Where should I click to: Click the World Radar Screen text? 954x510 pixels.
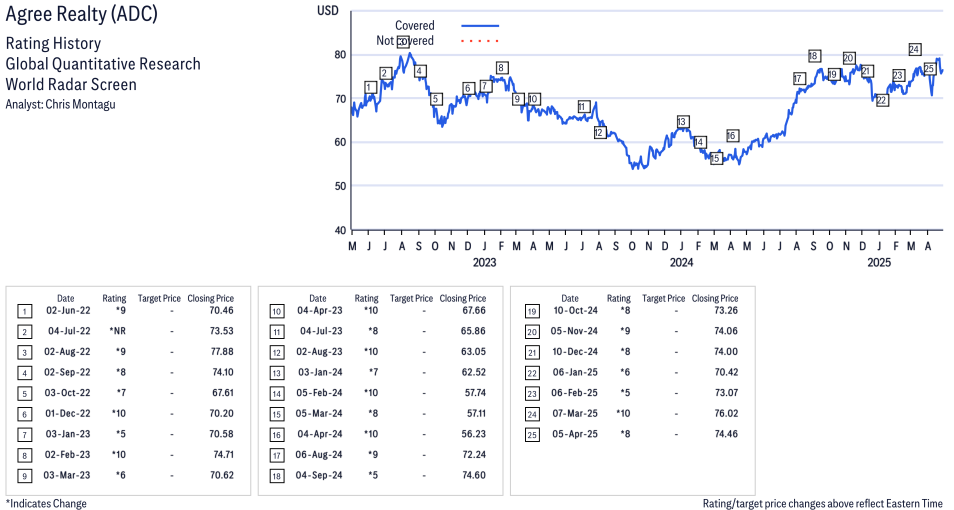pyautogui.click(x=71, y=84)
